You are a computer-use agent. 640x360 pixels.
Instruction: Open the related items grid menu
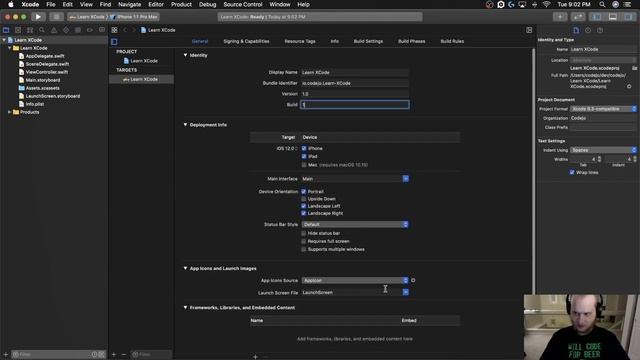pos(114,30)
